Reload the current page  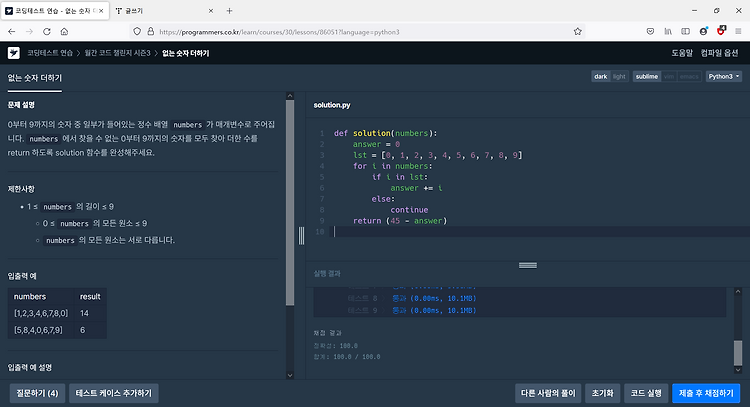[46, 32]
